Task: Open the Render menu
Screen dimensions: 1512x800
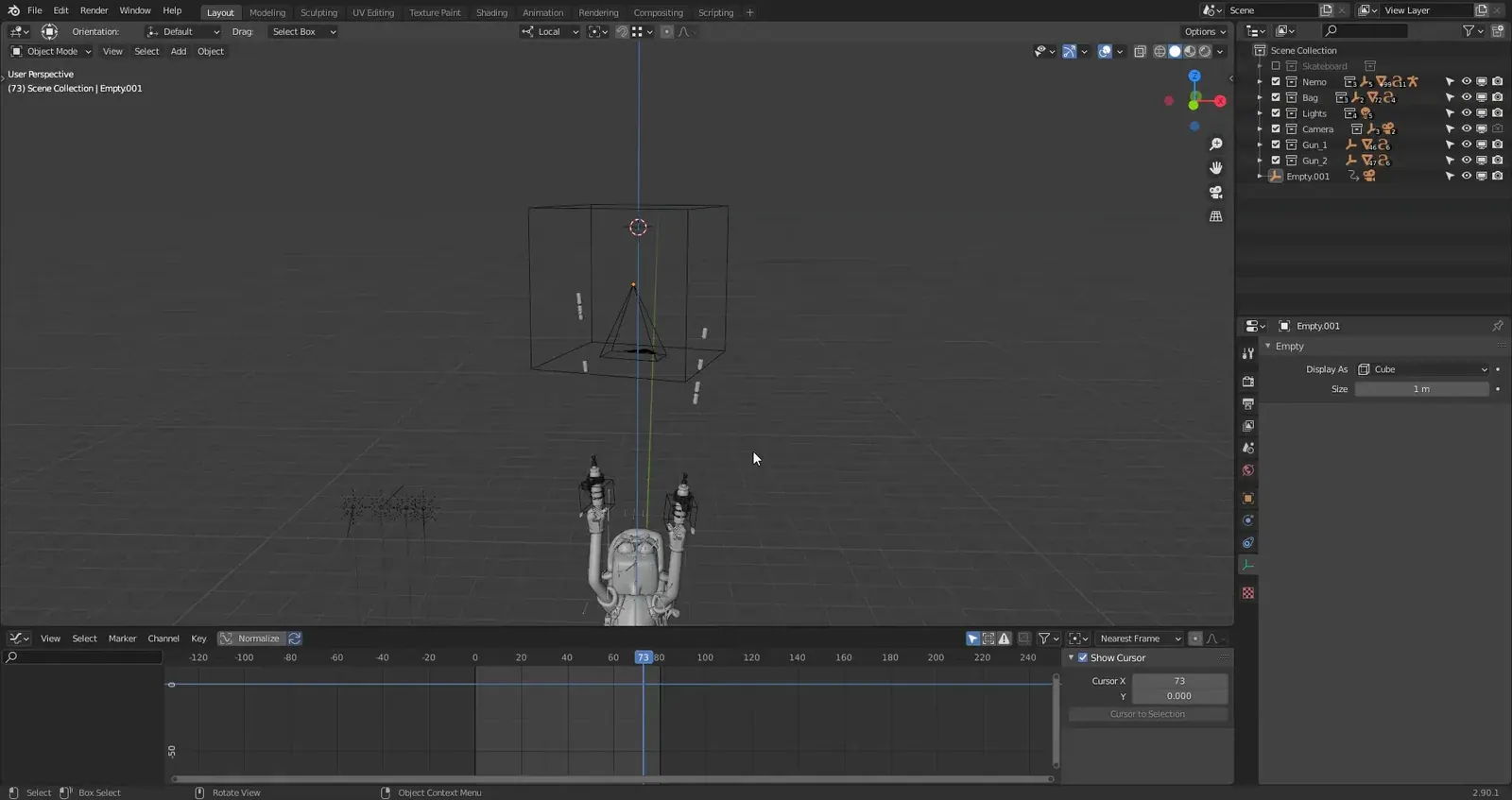Action: coord(94,10)
